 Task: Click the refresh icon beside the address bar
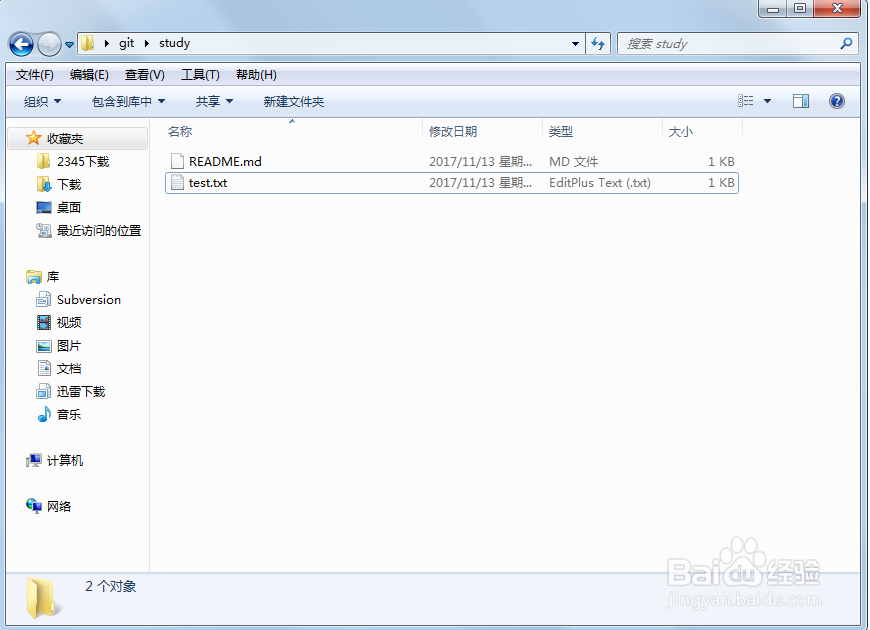coord(596,43)
